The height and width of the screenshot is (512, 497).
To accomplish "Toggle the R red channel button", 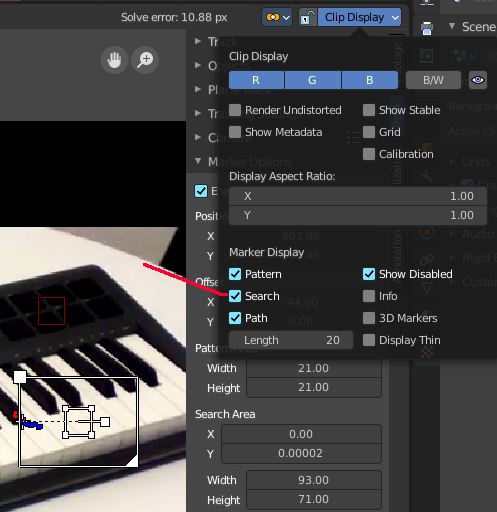I will pyautogui.click(x=256, y=80).
